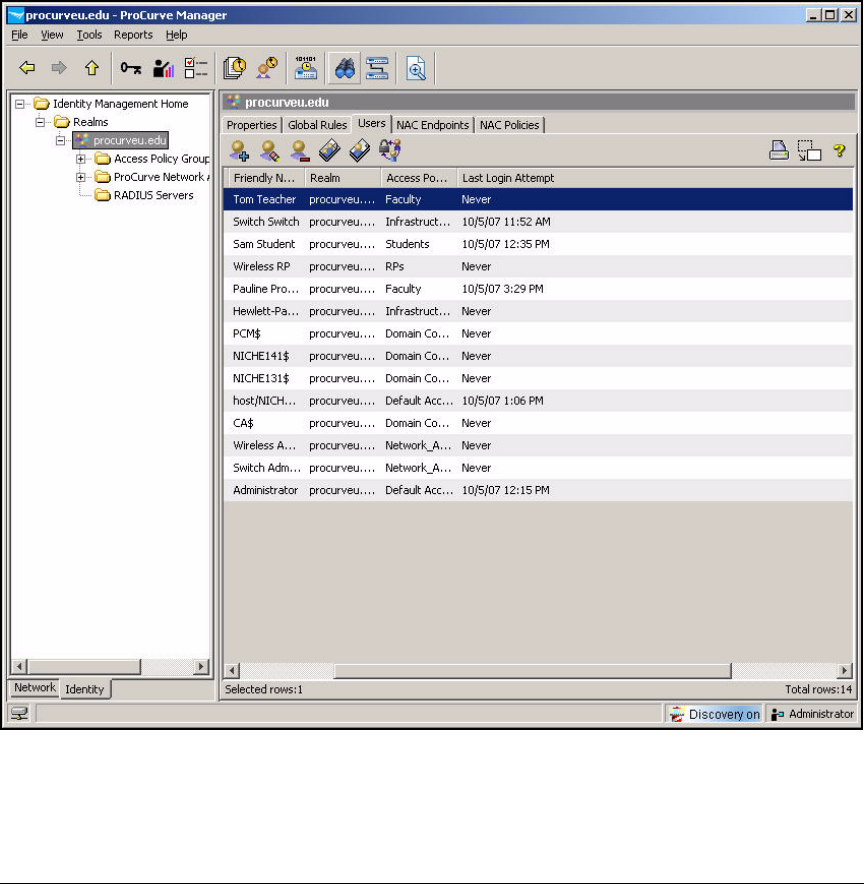This screenshot has height=884, width=864.
Task: Click the magnifier page icon
Action: coord(416,69)
